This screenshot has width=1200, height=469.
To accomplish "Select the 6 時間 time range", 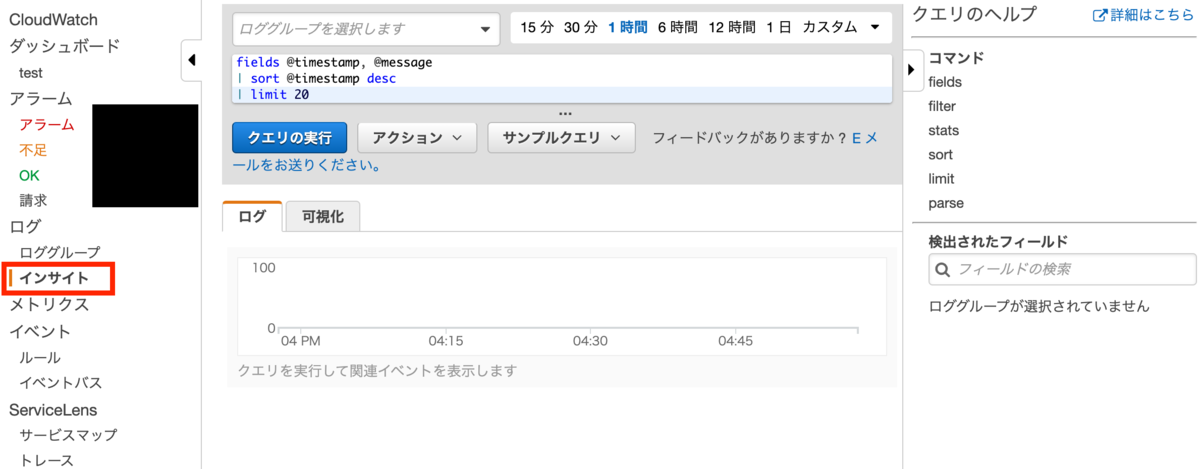I will click(x=677, y=27).
